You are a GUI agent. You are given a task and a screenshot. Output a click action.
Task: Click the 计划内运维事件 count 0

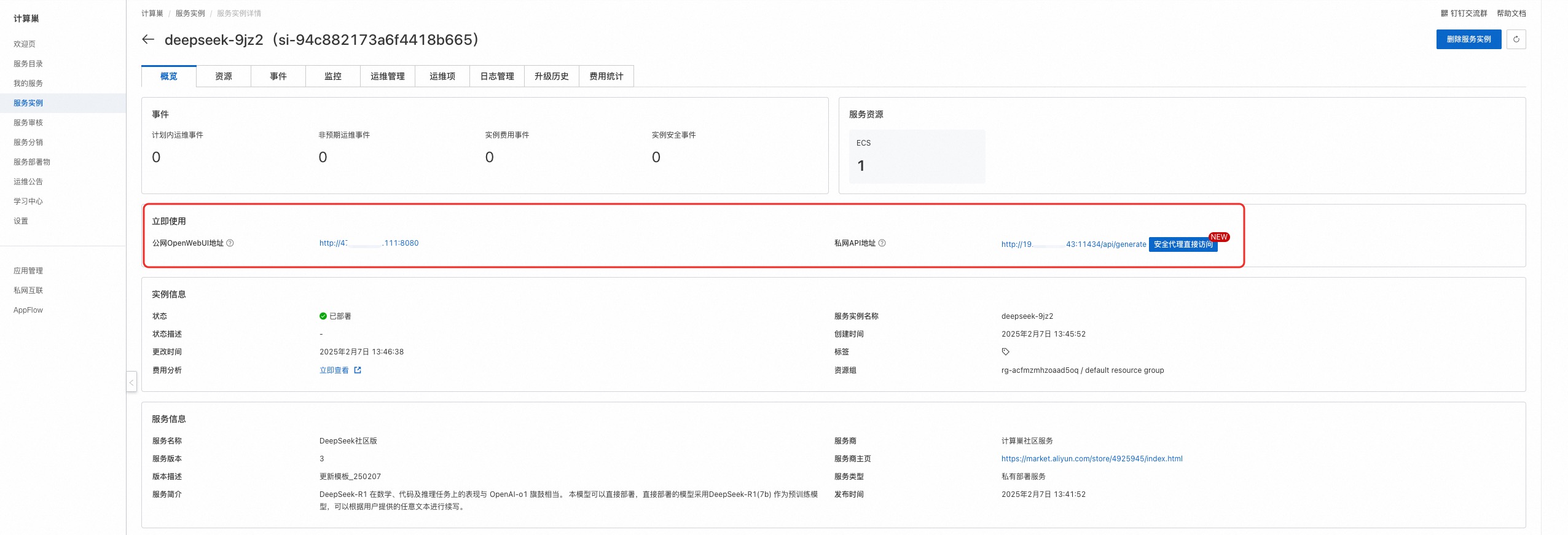point(156,157)
